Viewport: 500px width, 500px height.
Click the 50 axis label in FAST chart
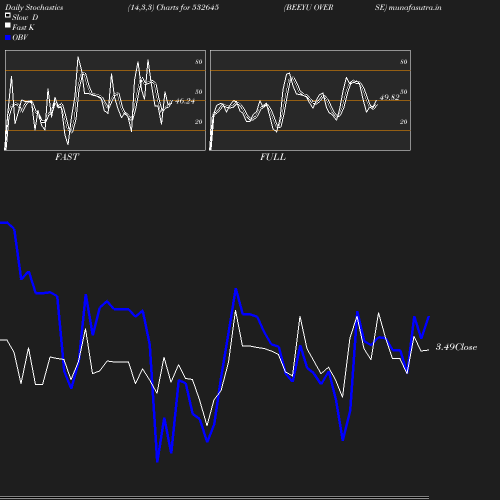pos(199,92)
